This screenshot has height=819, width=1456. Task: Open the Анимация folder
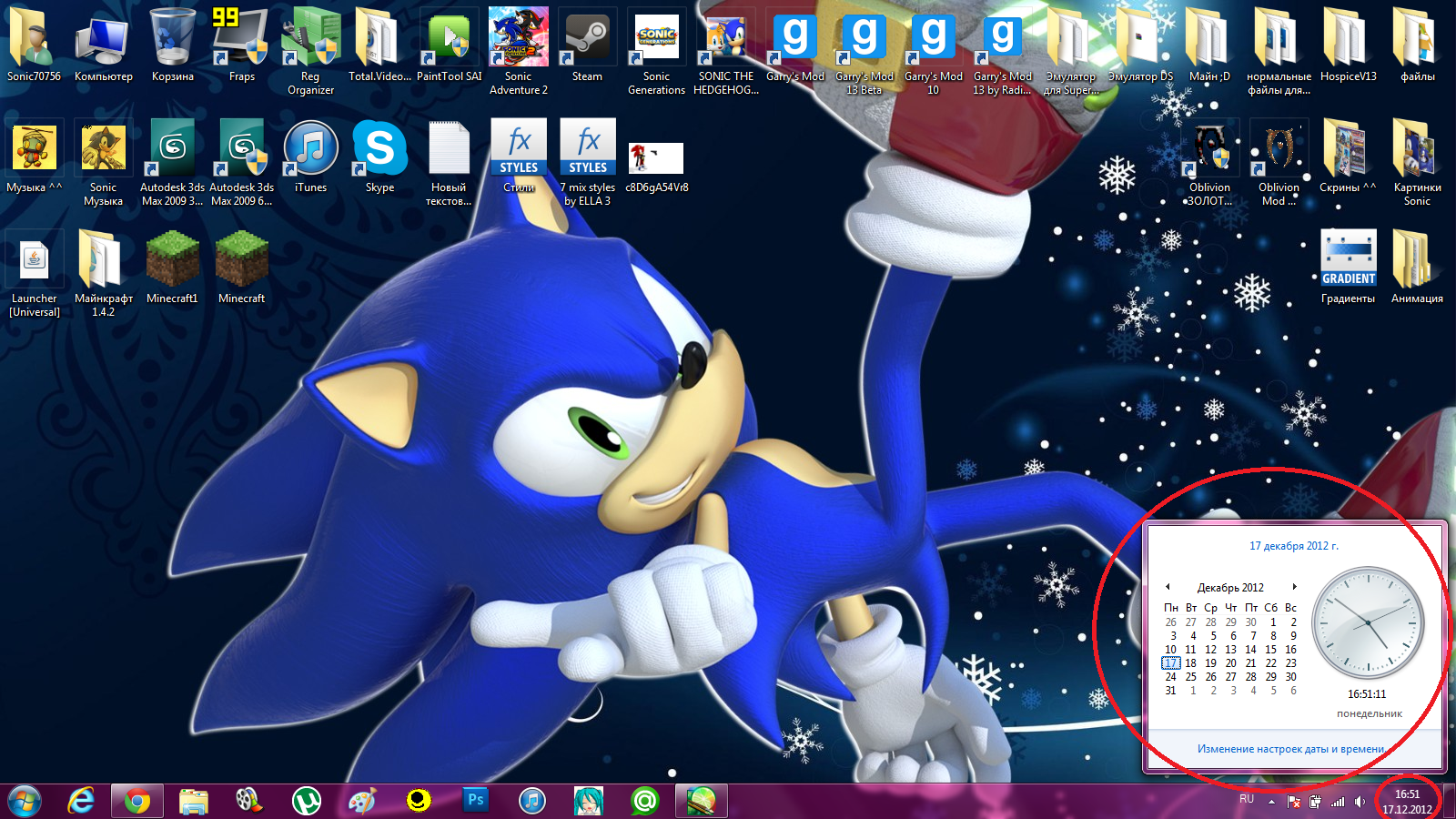tap(1417, 268)
